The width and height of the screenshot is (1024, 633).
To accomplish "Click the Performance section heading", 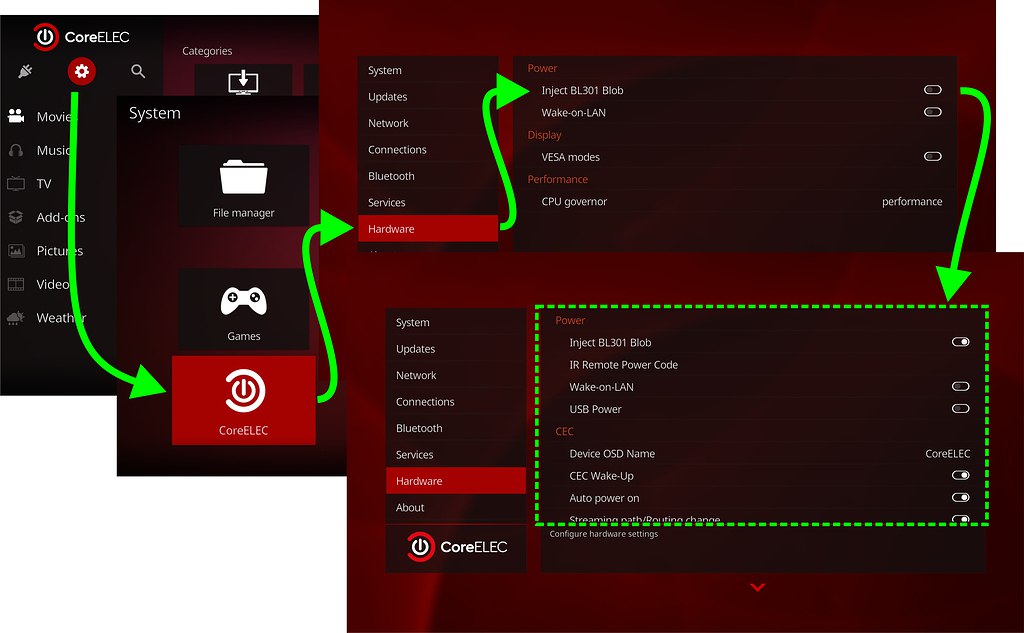I will point(558,179).
